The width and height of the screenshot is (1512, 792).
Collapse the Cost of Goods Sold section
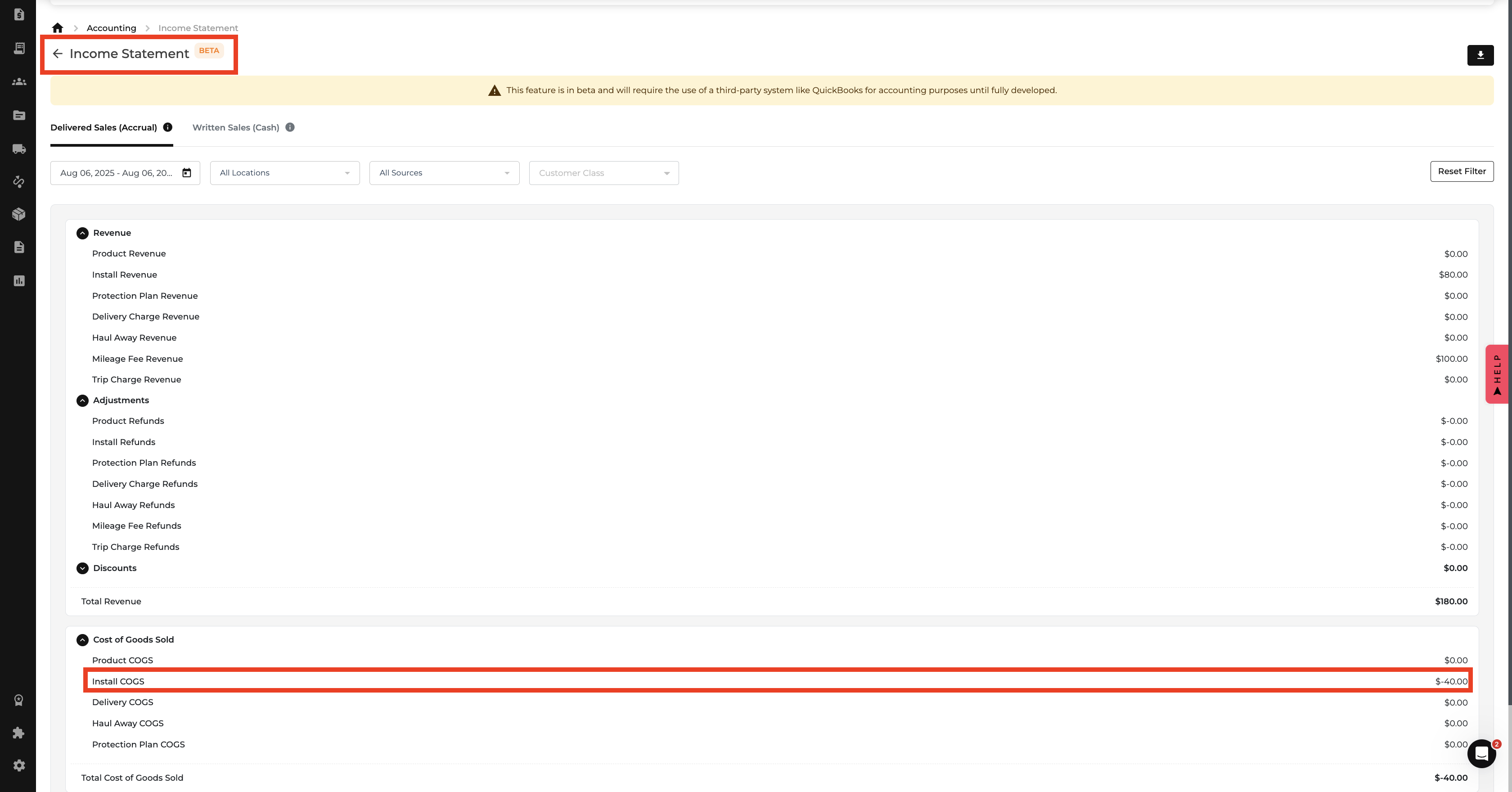(82, 640)
